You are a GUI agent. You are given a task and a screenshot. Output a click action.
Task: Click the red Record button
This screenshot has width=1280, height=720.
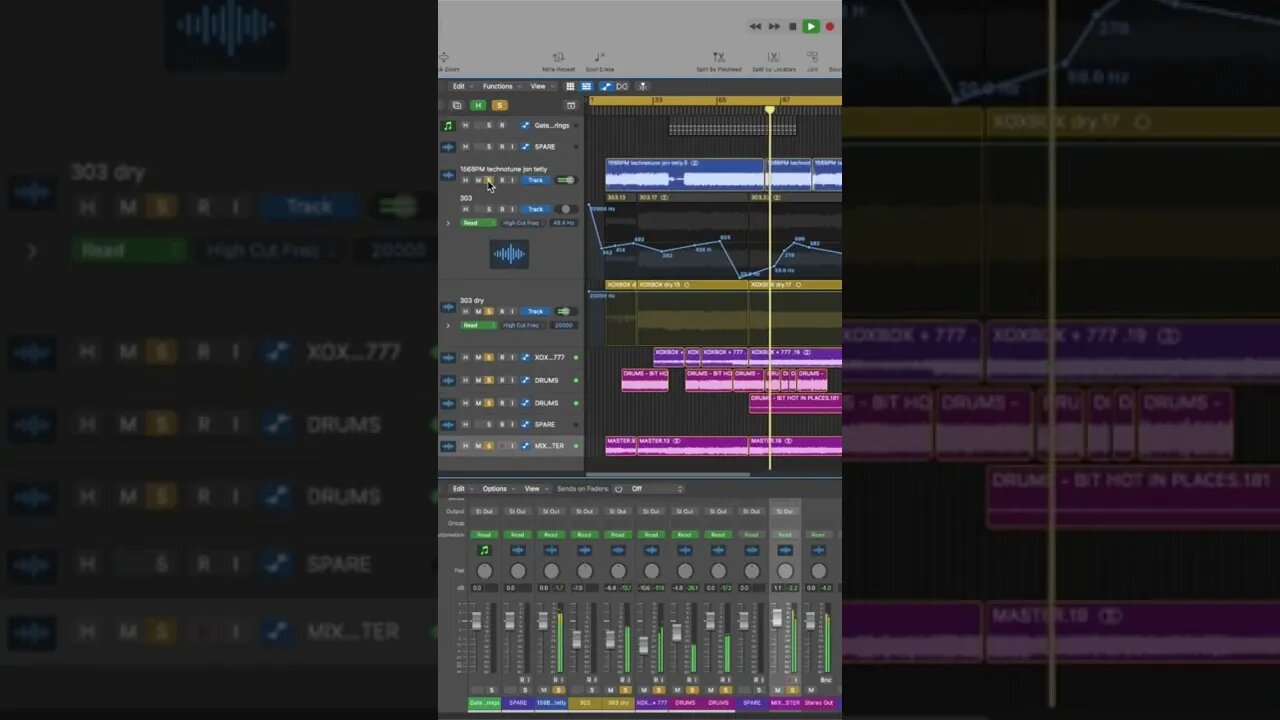click(830, 27)
